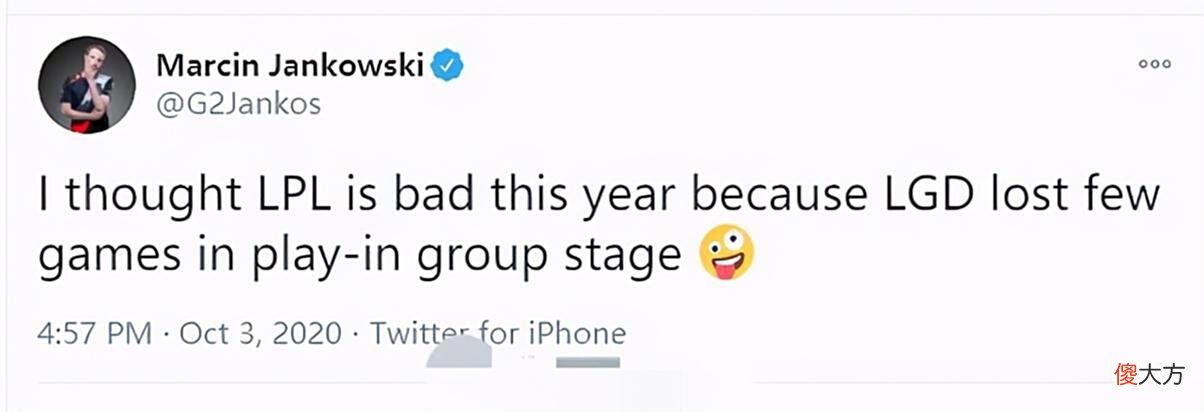This screenshot has width=1204, height=412.
Task: Open the Twitter for iPhone source link
Action: tap(498, 333)
